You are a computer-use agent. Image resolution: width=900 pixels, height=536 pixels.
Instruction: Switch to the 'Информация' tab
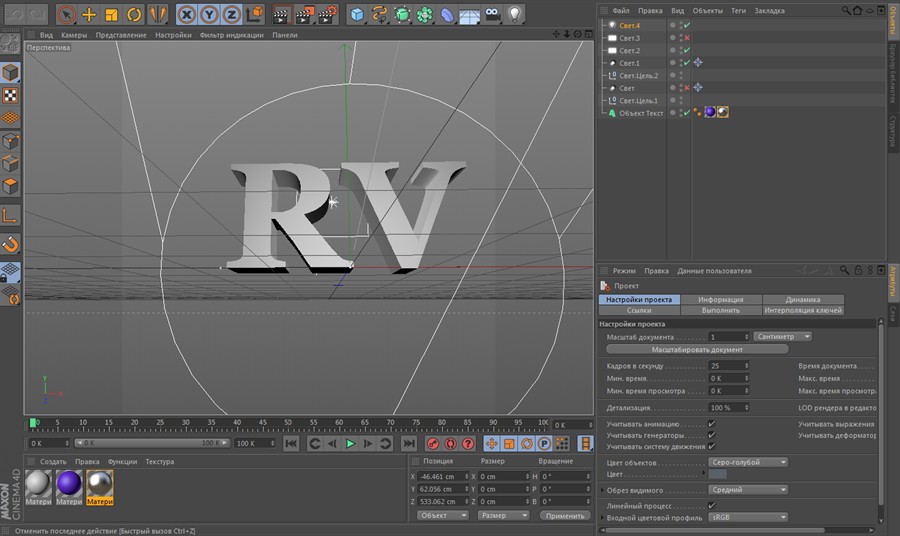720,299
